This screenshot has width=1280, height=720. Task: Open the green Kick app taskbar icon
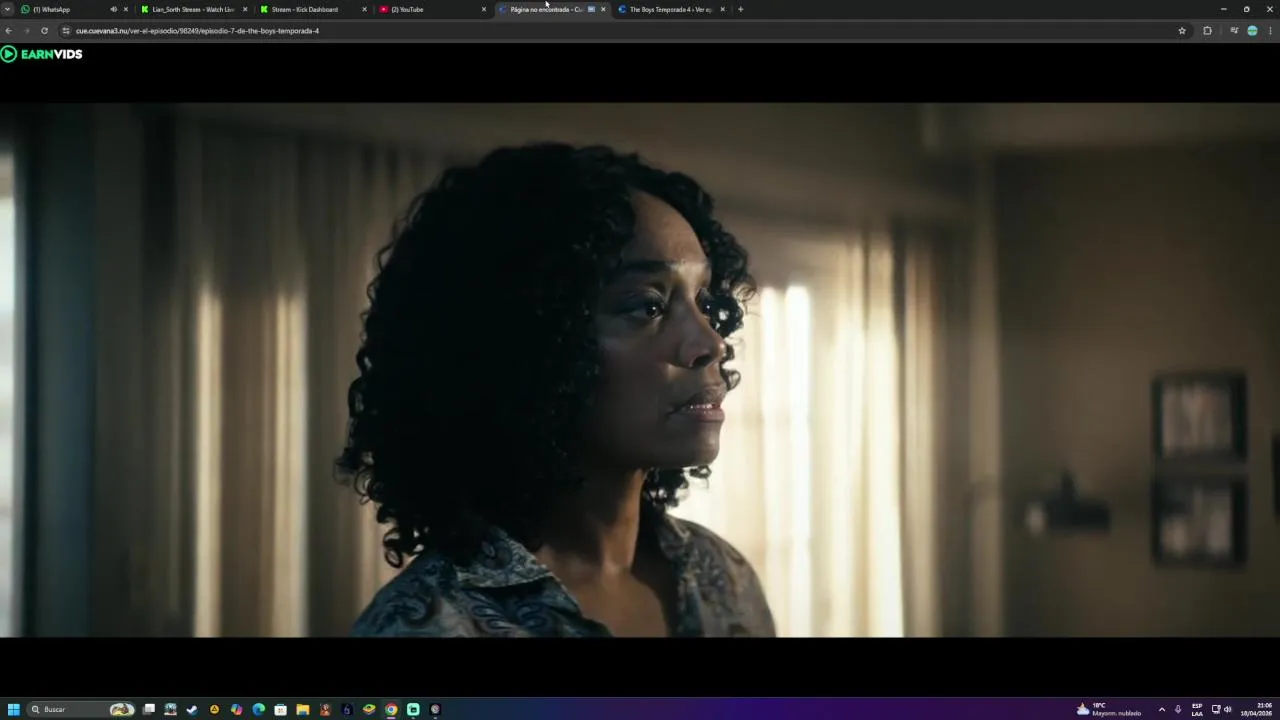[x=413, y=709]
